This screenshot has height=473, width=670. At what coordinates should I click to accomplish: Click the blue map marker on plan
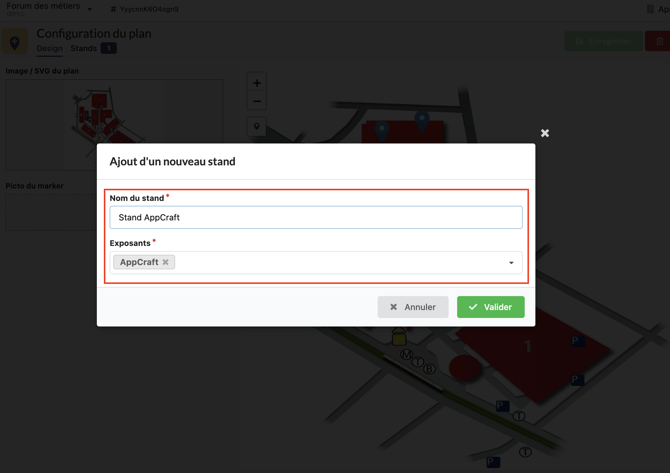pos(422,120)
